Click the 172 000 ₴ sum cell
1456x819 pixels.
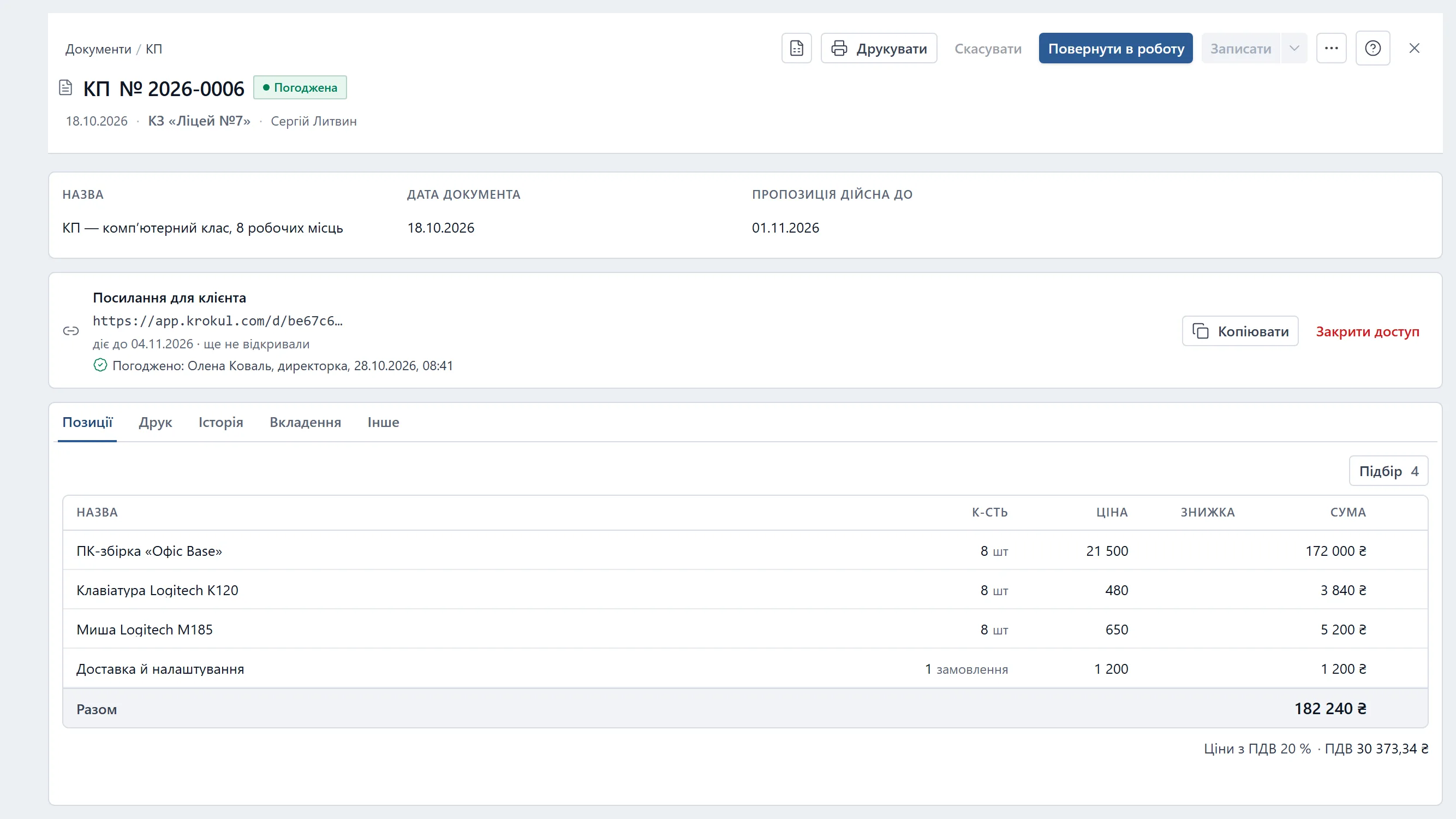pos(1335,551)
